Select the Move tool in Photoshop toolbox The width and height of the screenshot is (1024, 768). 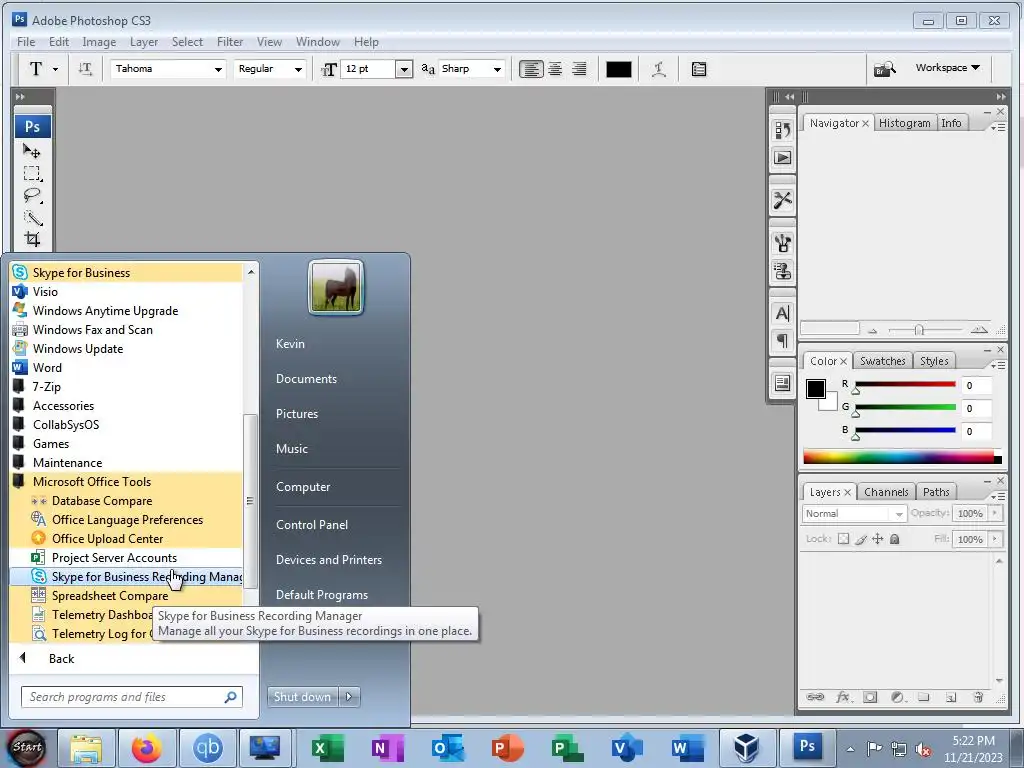32,152
